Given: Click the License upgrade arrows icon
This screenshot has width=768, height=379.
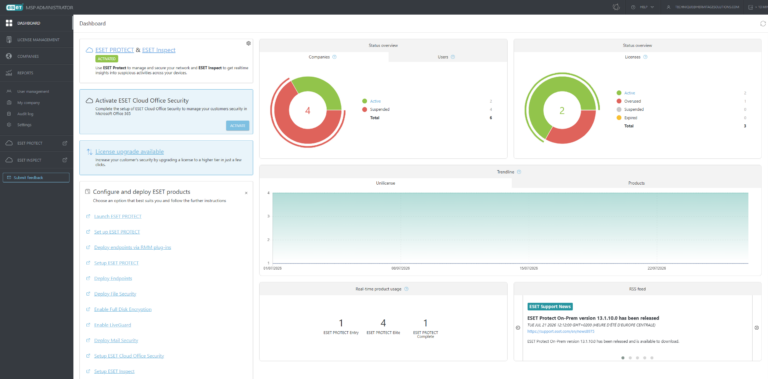Looking at the screenshot, I should [89, 152].
